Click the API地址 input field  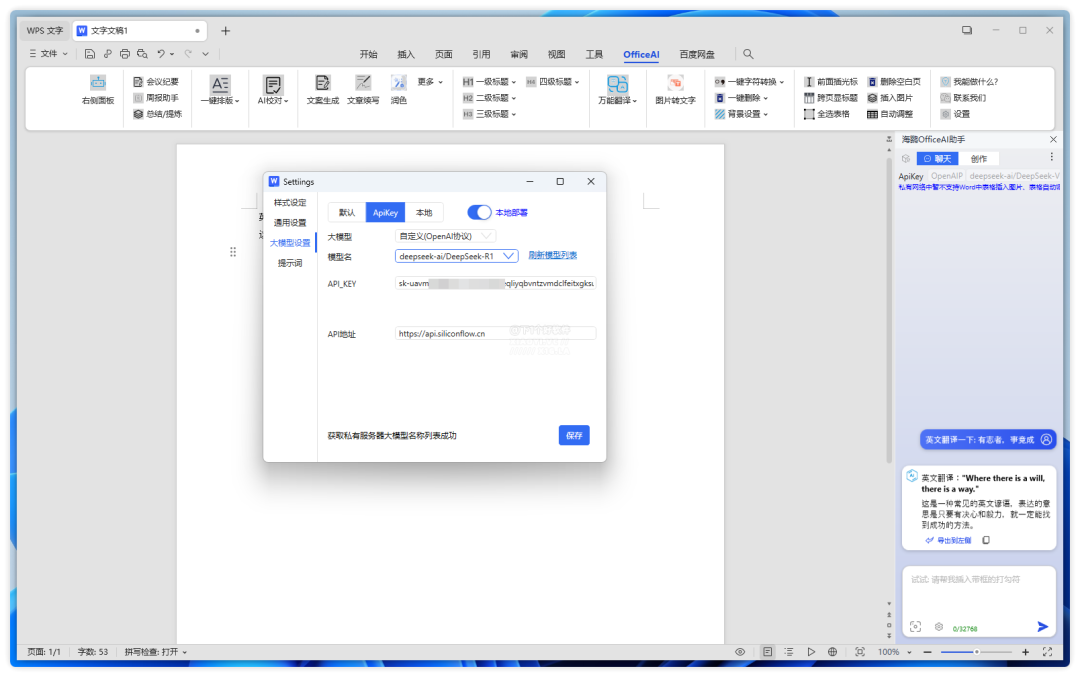pos(495,333)
